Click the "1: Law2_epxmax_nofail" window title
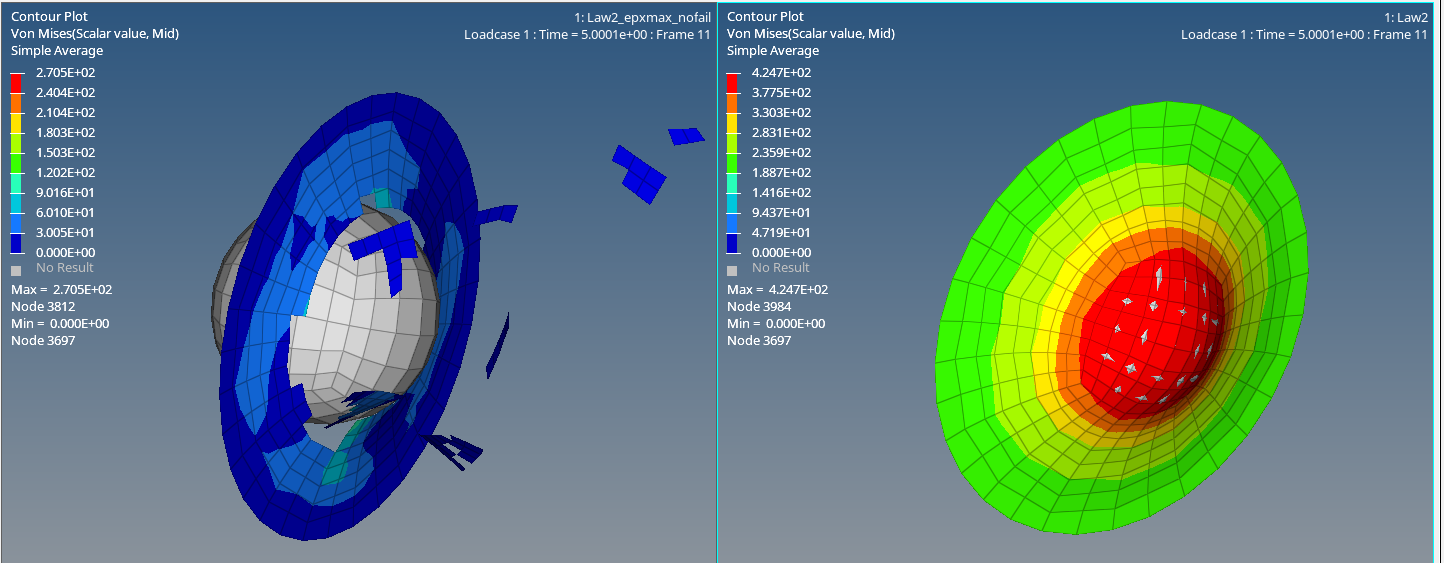The height and width of the screenshot is (563, 1444). click(642, 17)
